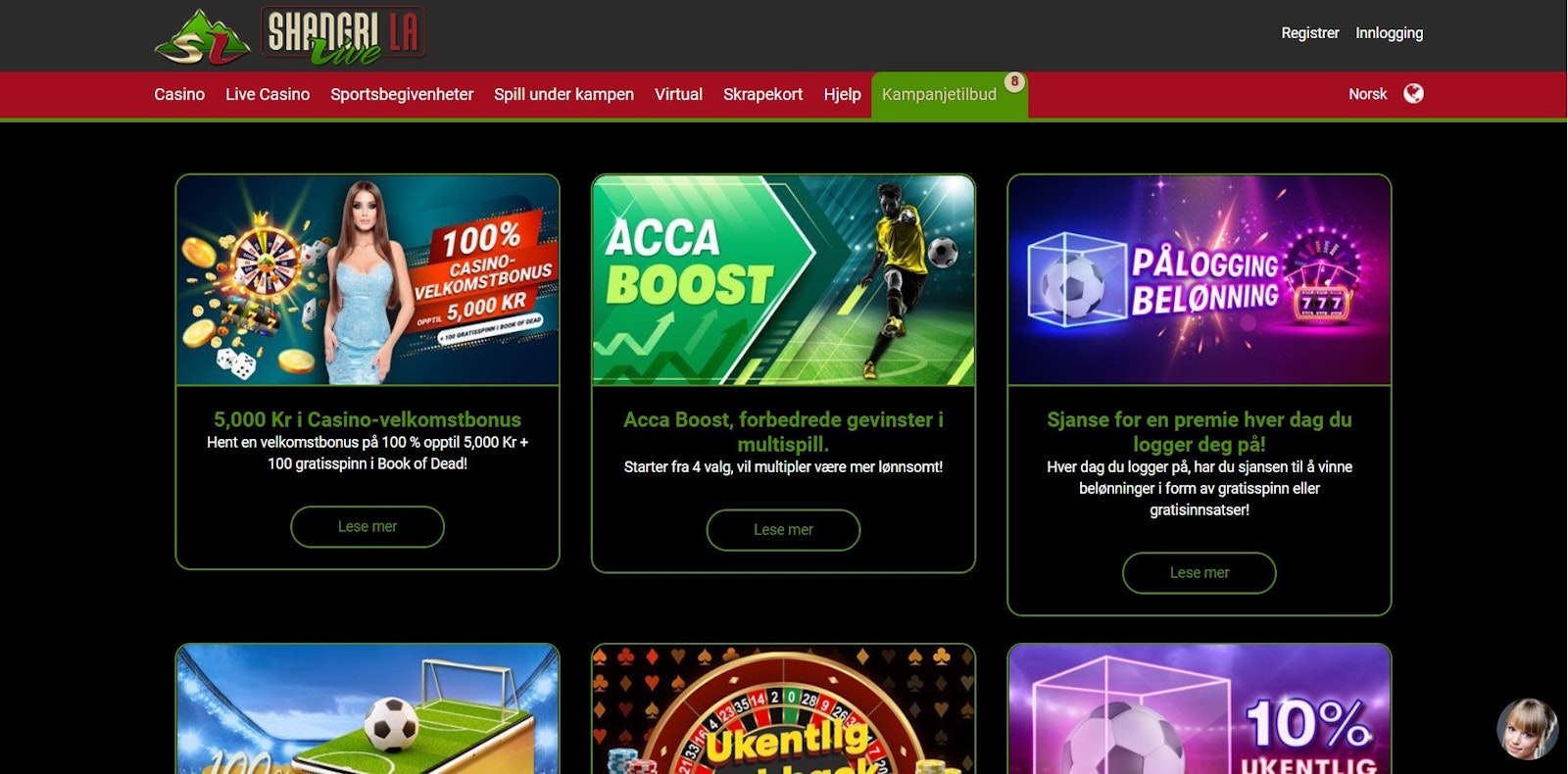The height and width of the screenshot is (774, 1568).
Task: Click the Shangri La Live logo
Action: coord(290,36)
